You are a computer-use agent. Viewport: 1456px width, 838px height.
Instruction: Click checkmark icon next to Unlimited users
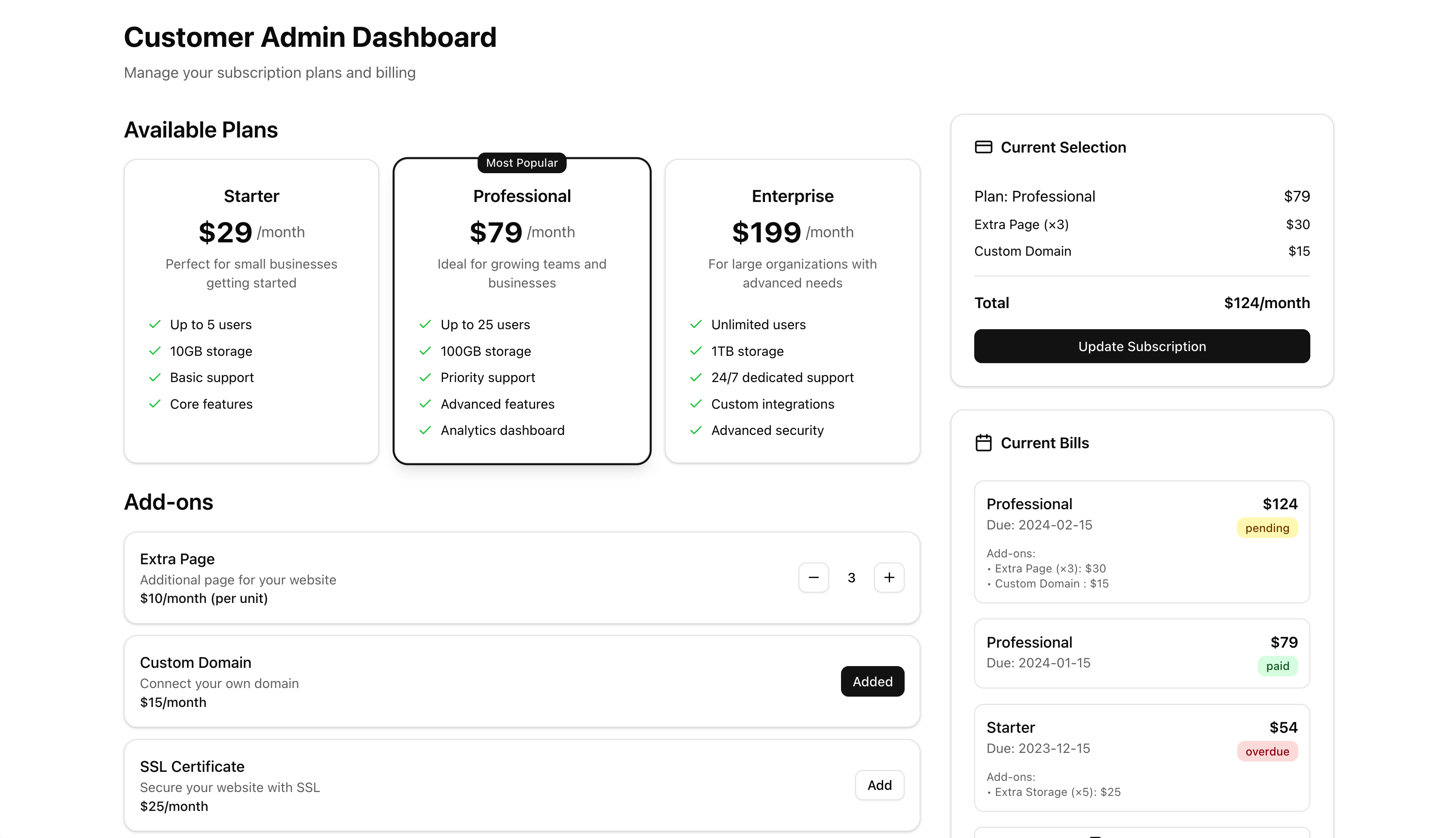[695, 324]
